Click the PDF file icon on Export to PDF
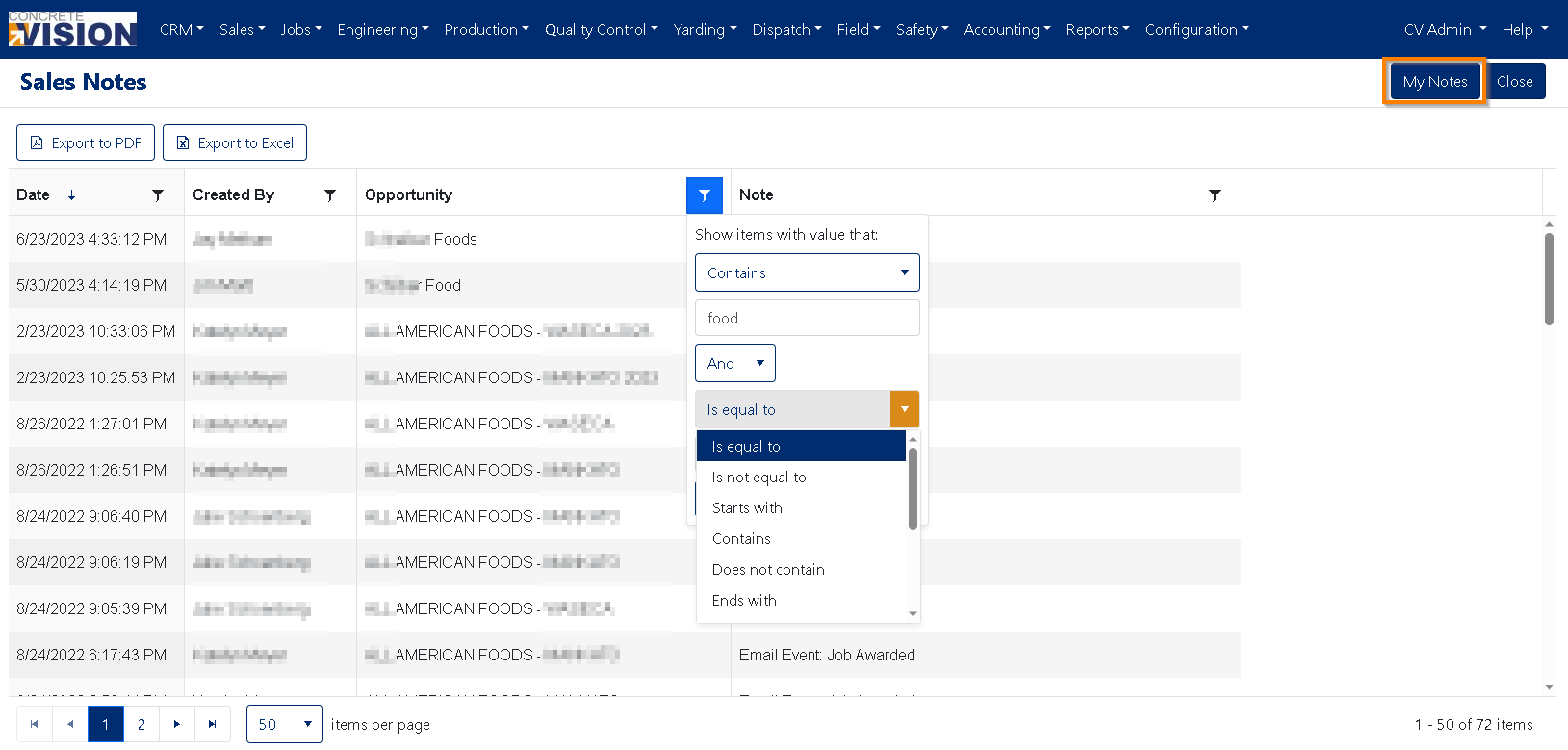Screen dimensions: 1568x750 pyautogui.click(x=37, y=142)
